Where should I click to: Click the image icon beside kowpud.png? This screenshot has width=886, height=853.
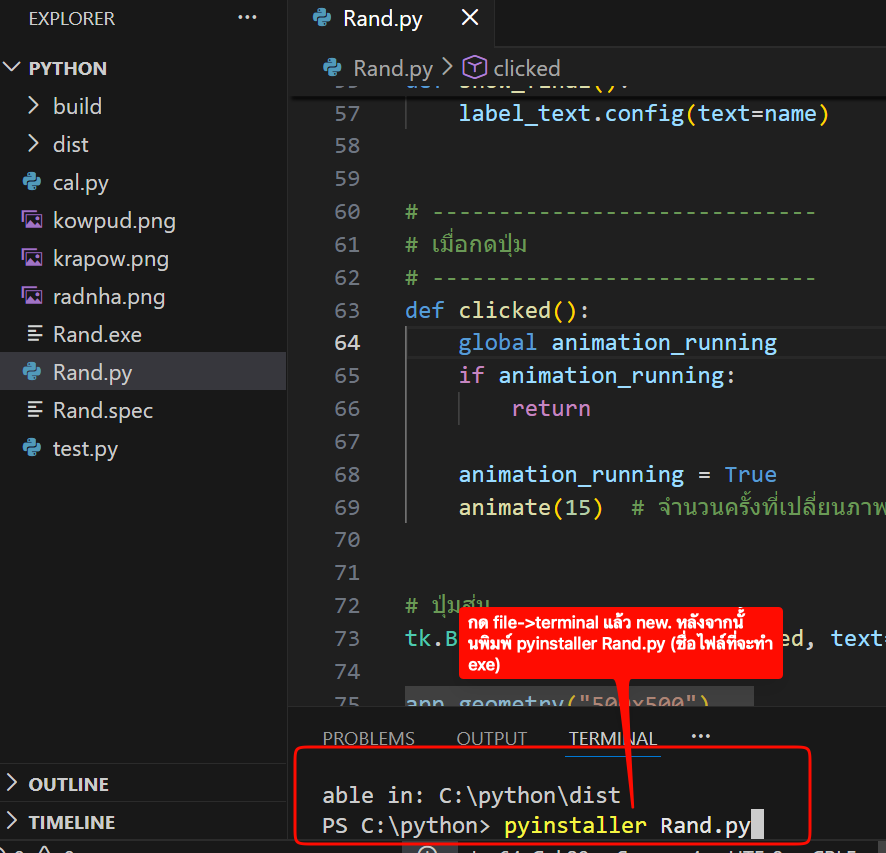click(x=33, y=221)
